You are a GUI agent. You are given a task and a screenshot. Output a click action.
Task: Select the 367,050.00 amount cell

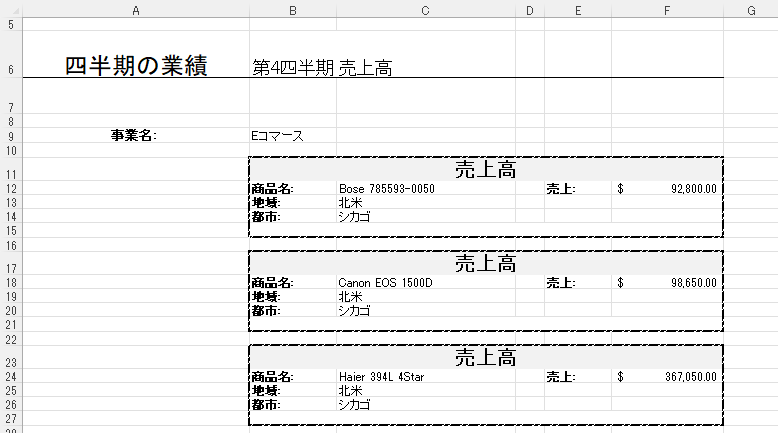tap(667, 376)
